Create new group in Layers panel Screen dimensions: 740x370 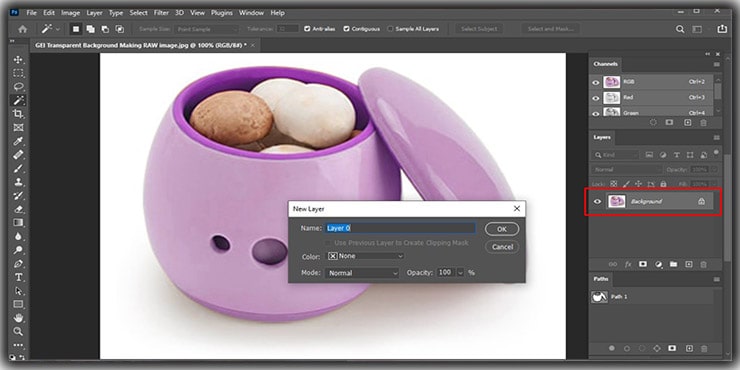[673, 265]
